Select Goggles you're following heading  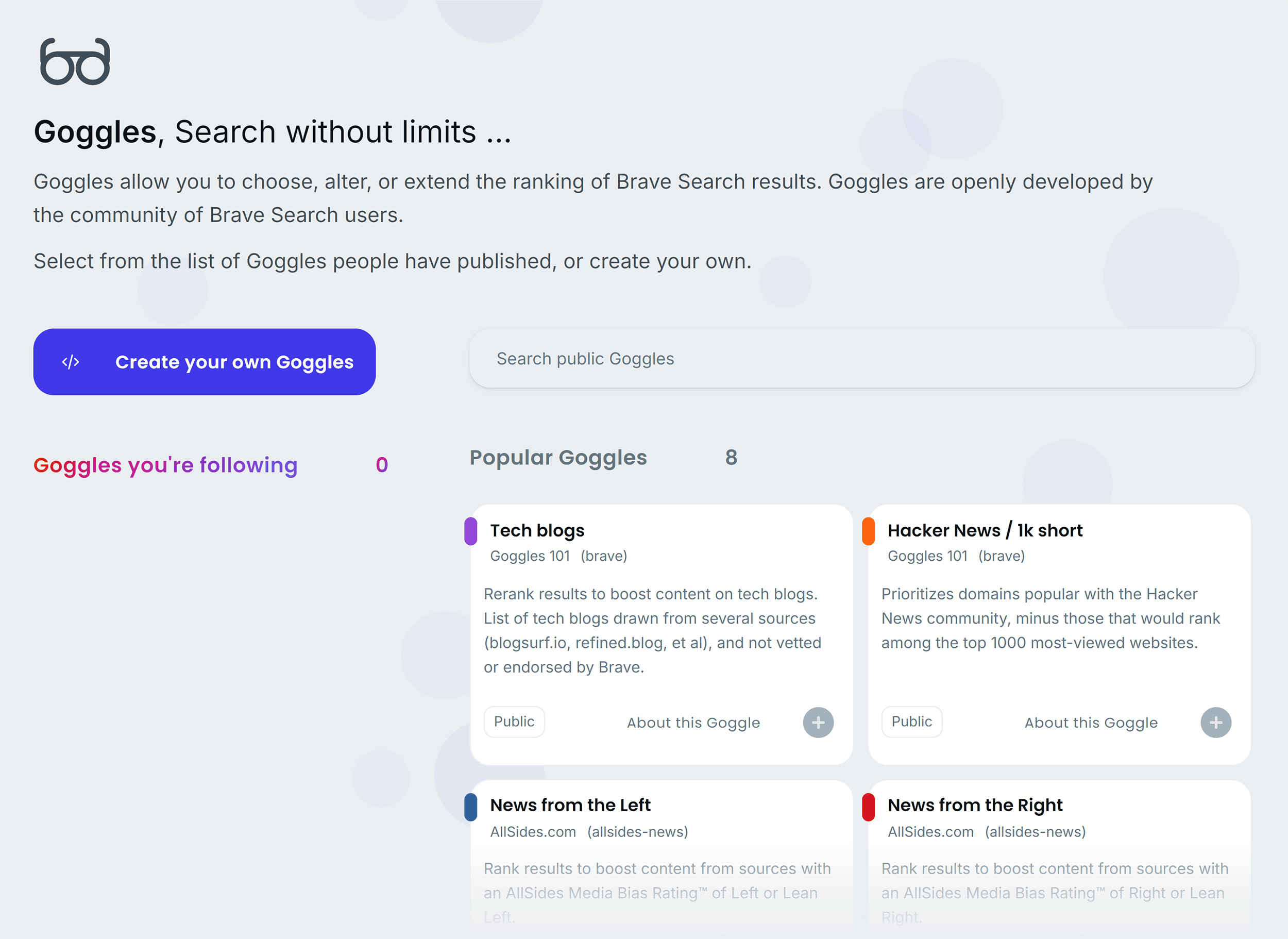[165, 465]
